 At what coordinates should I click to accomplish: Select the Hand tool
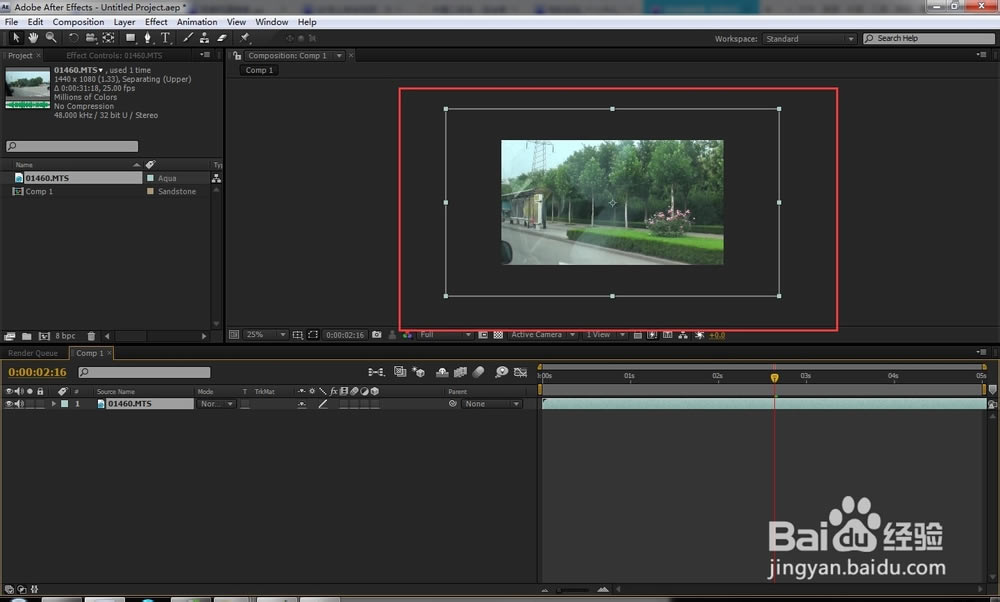pyautogui.click(x=32, y=37)
